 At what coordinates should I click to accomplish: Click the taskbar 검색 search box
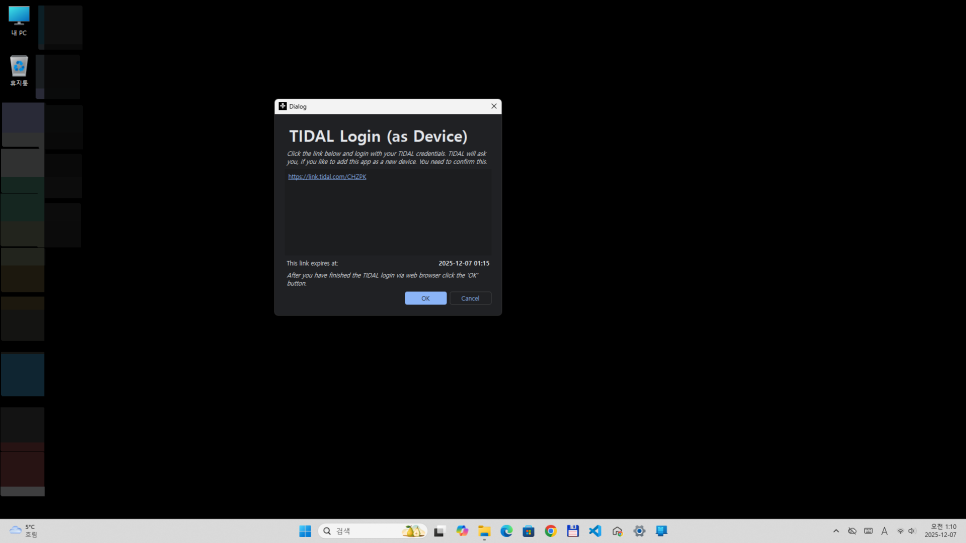(372, 531)
